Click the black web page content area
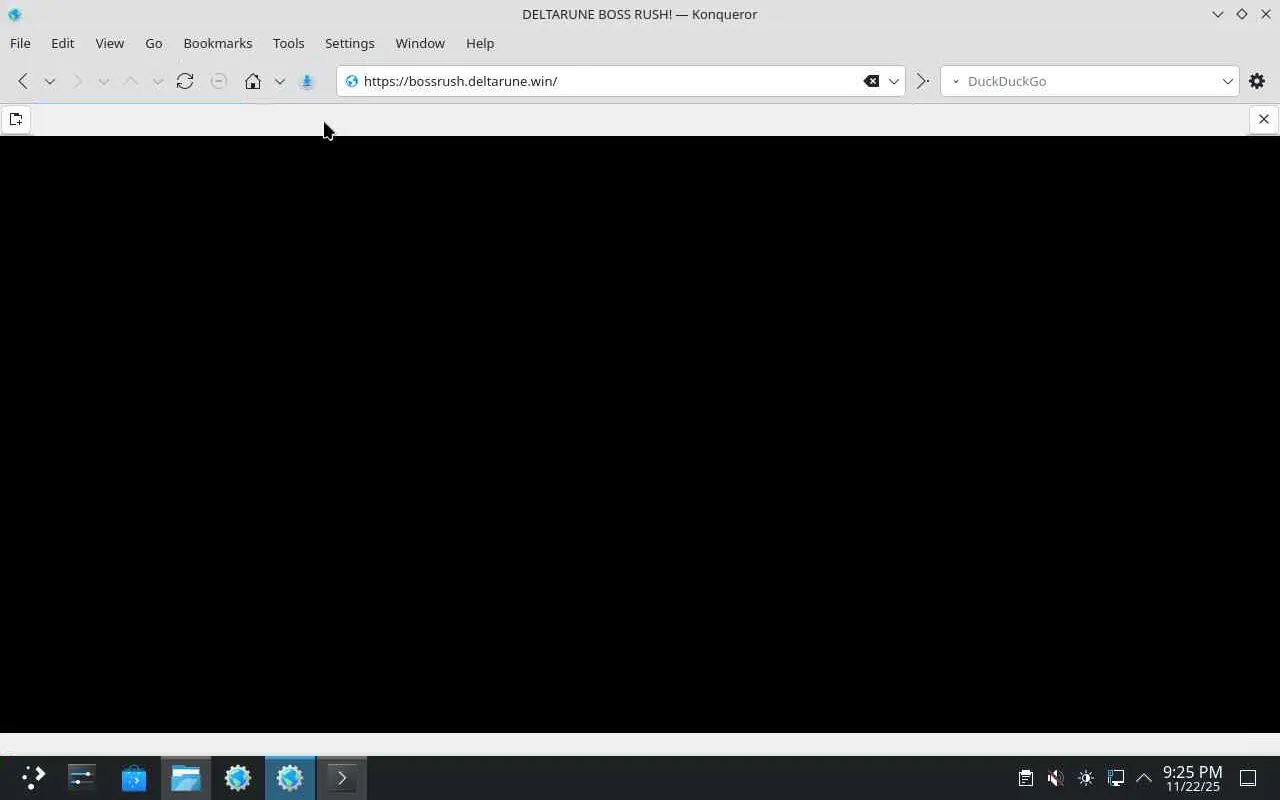This screenshot has height=800, width=1280. click(x=640, y=434)
